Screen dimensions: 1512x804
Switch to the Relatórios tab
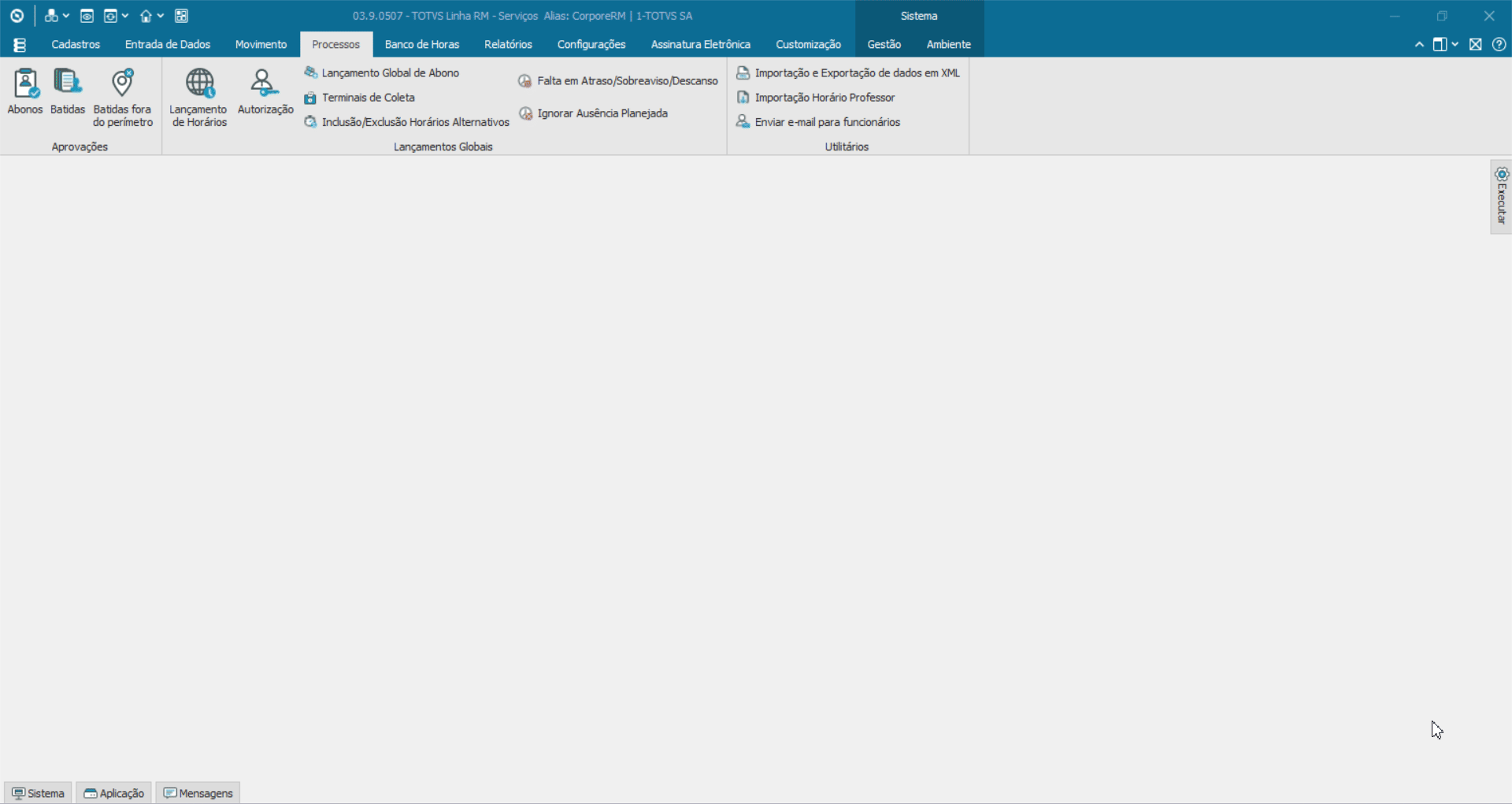(508, 44)
